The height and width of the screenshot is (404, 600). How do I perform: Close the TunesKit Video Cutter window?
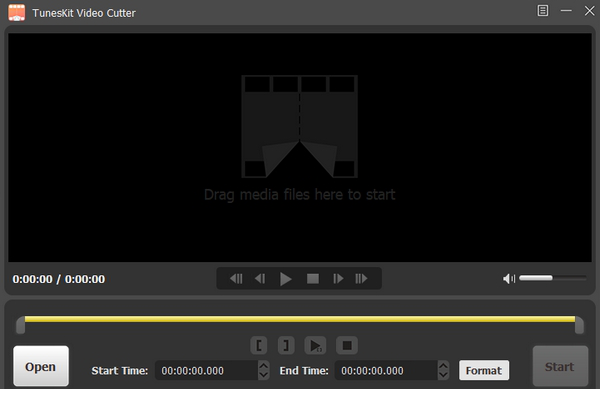pos(589,11)
